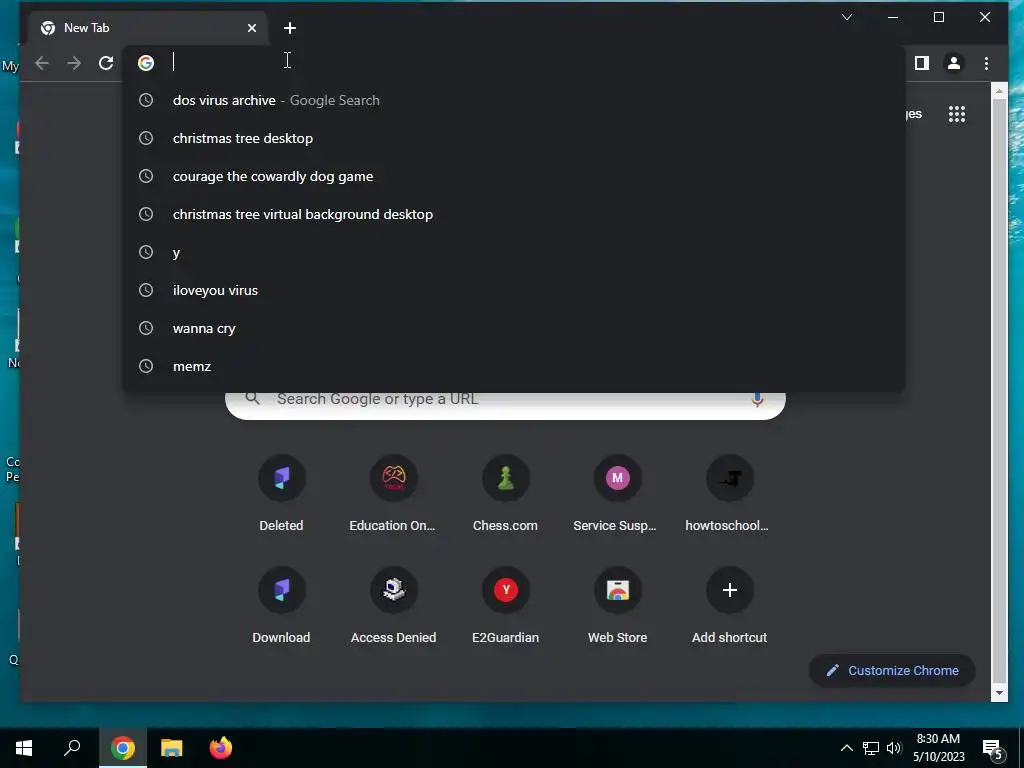
Task: Open the volume tray icon
Action: pos(894,748)
